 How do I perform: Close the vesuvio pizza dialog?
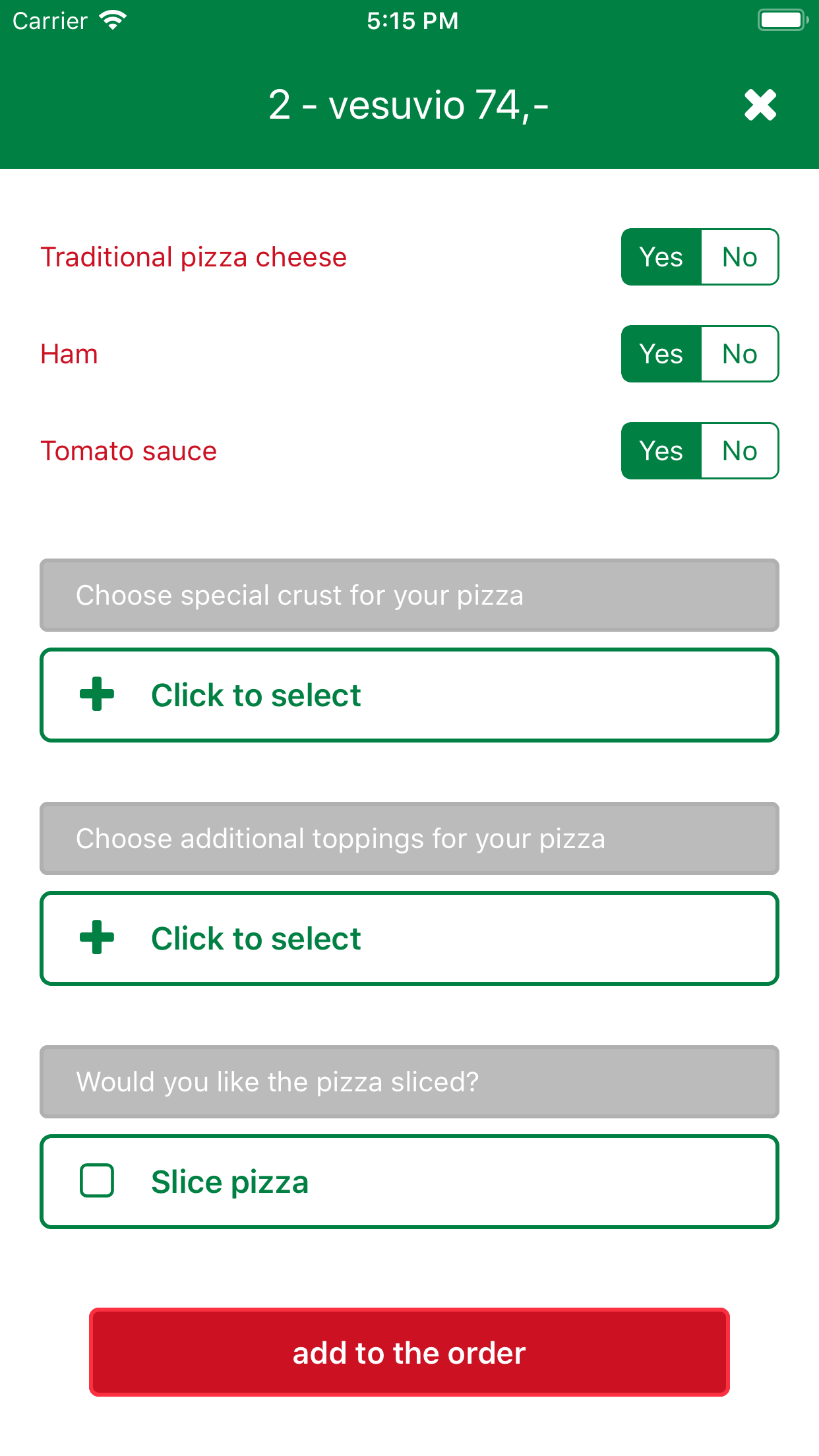(760, 106)
